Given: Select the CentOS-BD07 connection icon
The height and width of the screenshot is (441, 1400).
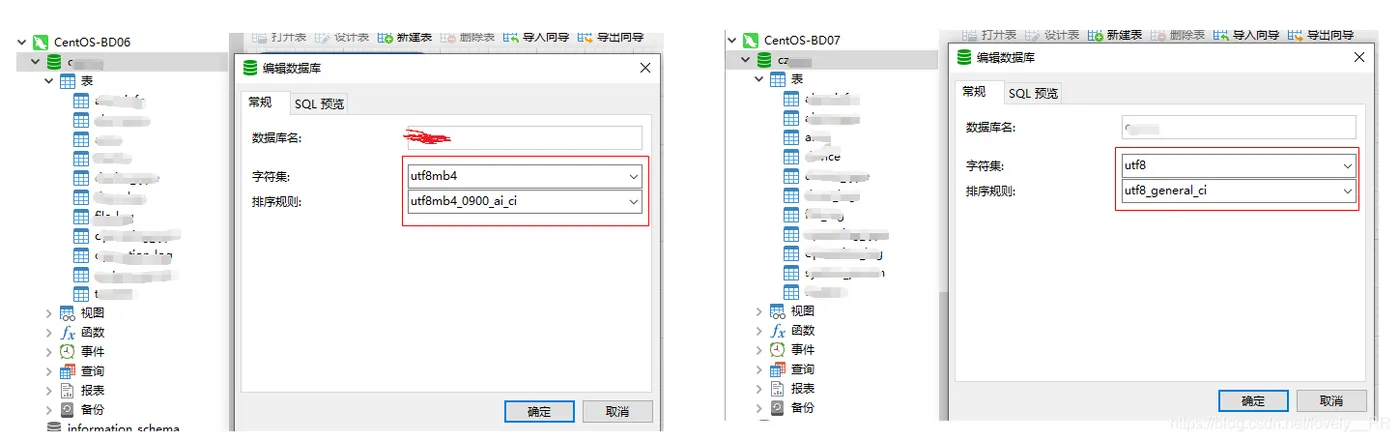Looking at the screenshot, I should click(752, 41).
